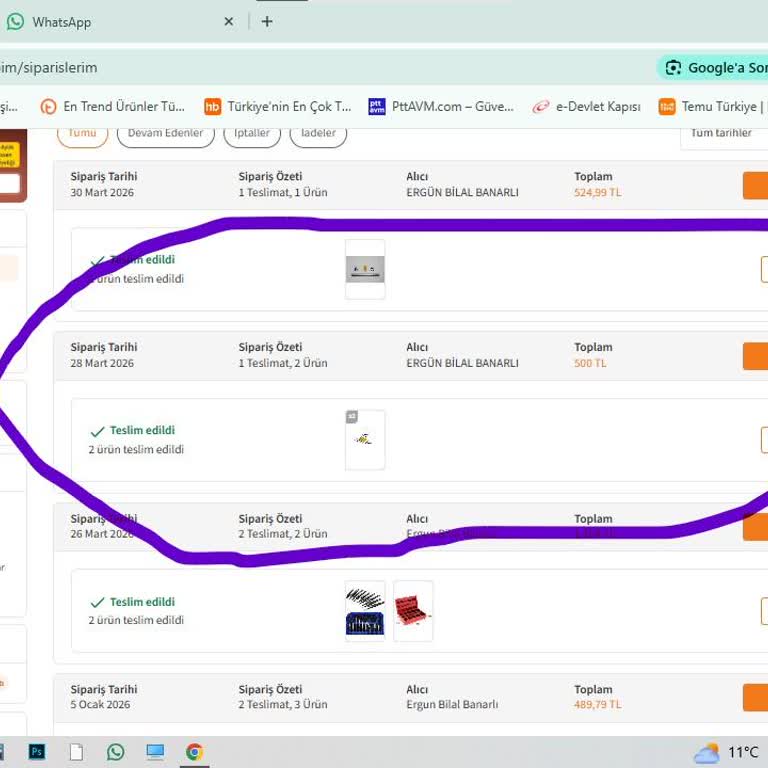
Task: Open Temu Türkiye bookmark
Action: click(713, 106)
